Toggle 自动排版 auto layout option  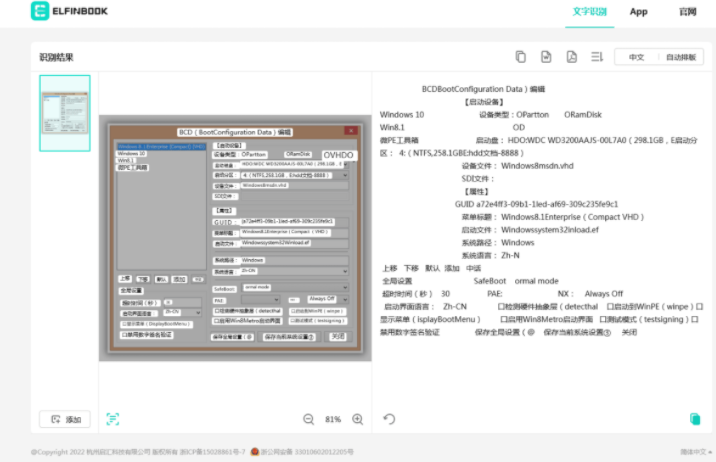click(x=681, y=57)
